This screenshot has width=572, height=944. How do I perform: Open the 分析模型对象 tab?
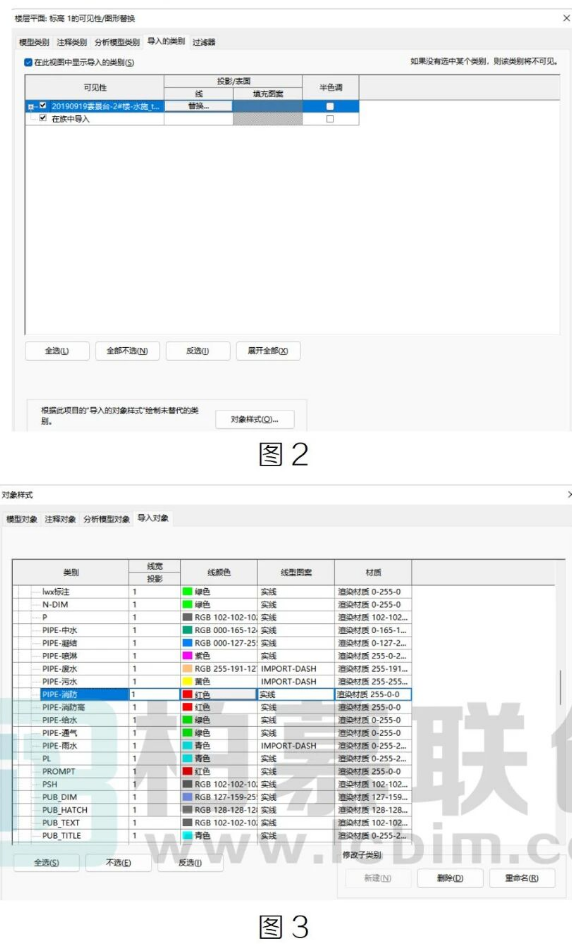point(107,519)
